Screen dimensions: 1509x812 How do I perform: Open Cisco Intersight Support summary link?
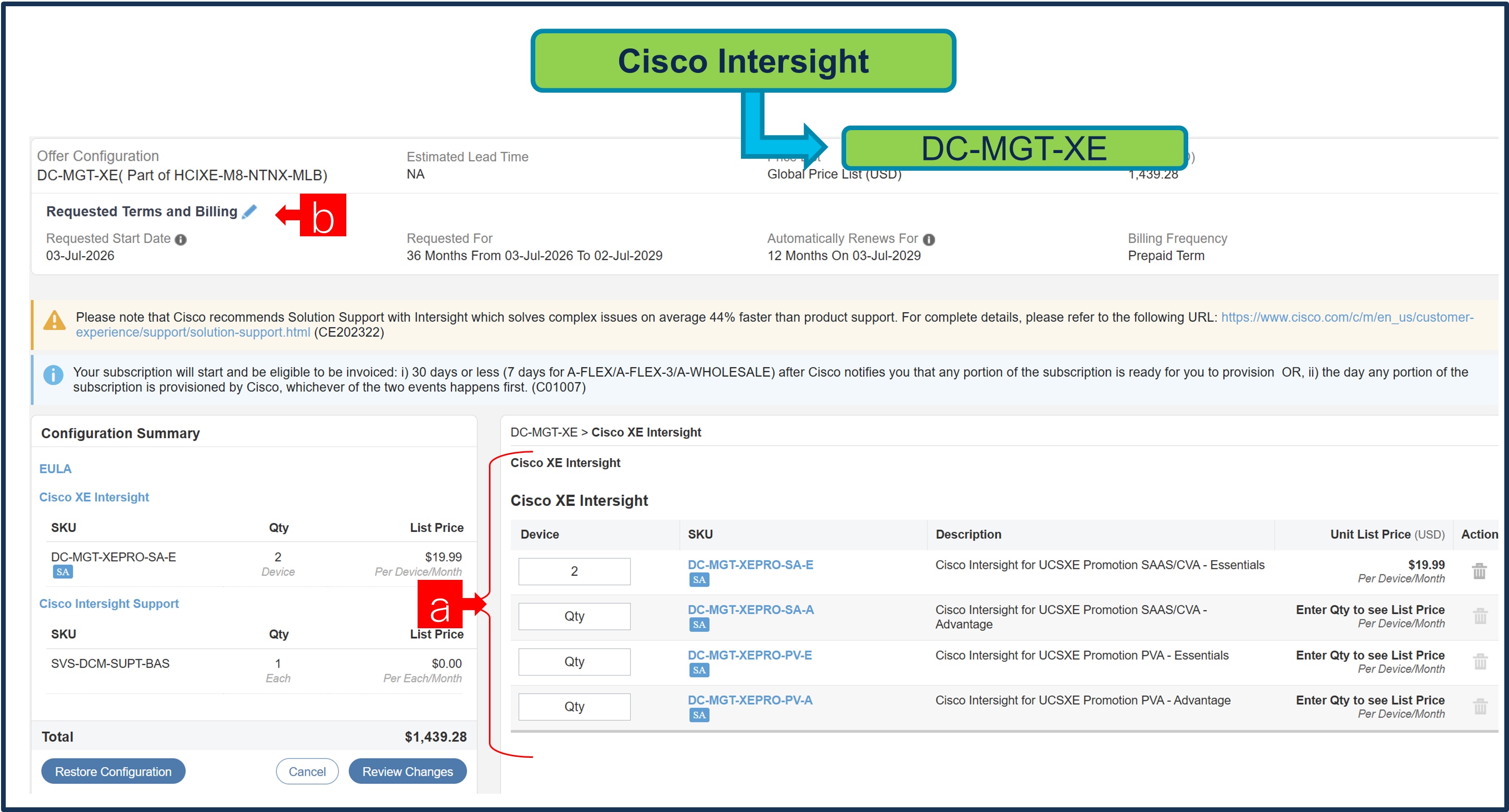pyautogui.click(x=109, y=604)
